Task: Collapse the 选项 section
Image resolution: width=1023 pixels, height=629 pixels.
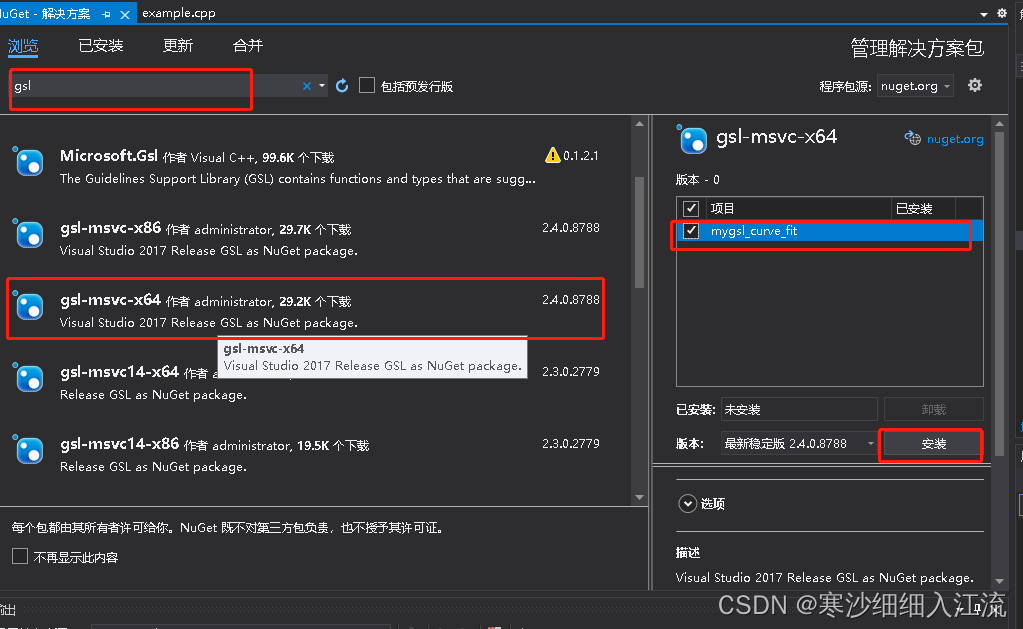Action: pyautogui.click(x=687, y=503)
